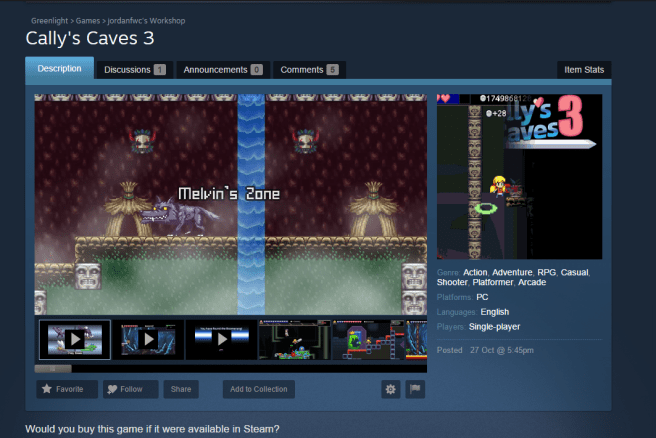Play the second video thumbnail
656x438 pixels.
tap(148, 340)
